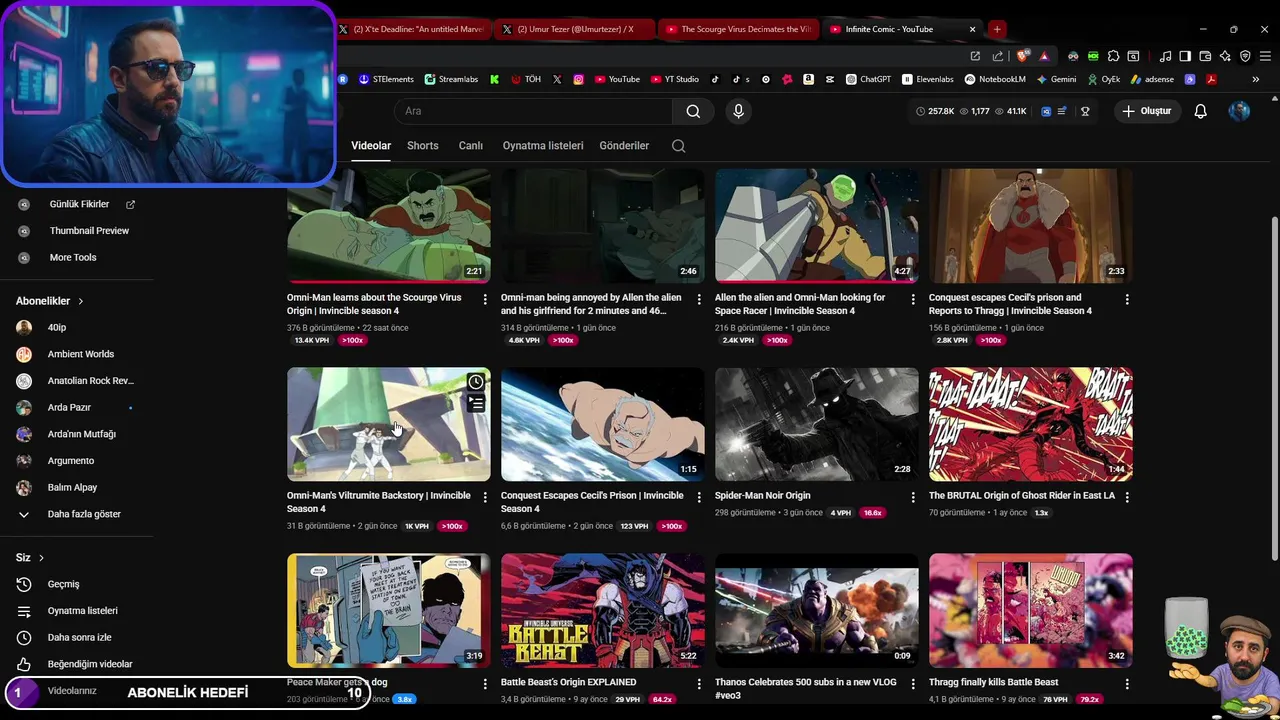Switch to the Scourge Virus browser tab
Screen dimensions: 1280x720
(738, 29)
